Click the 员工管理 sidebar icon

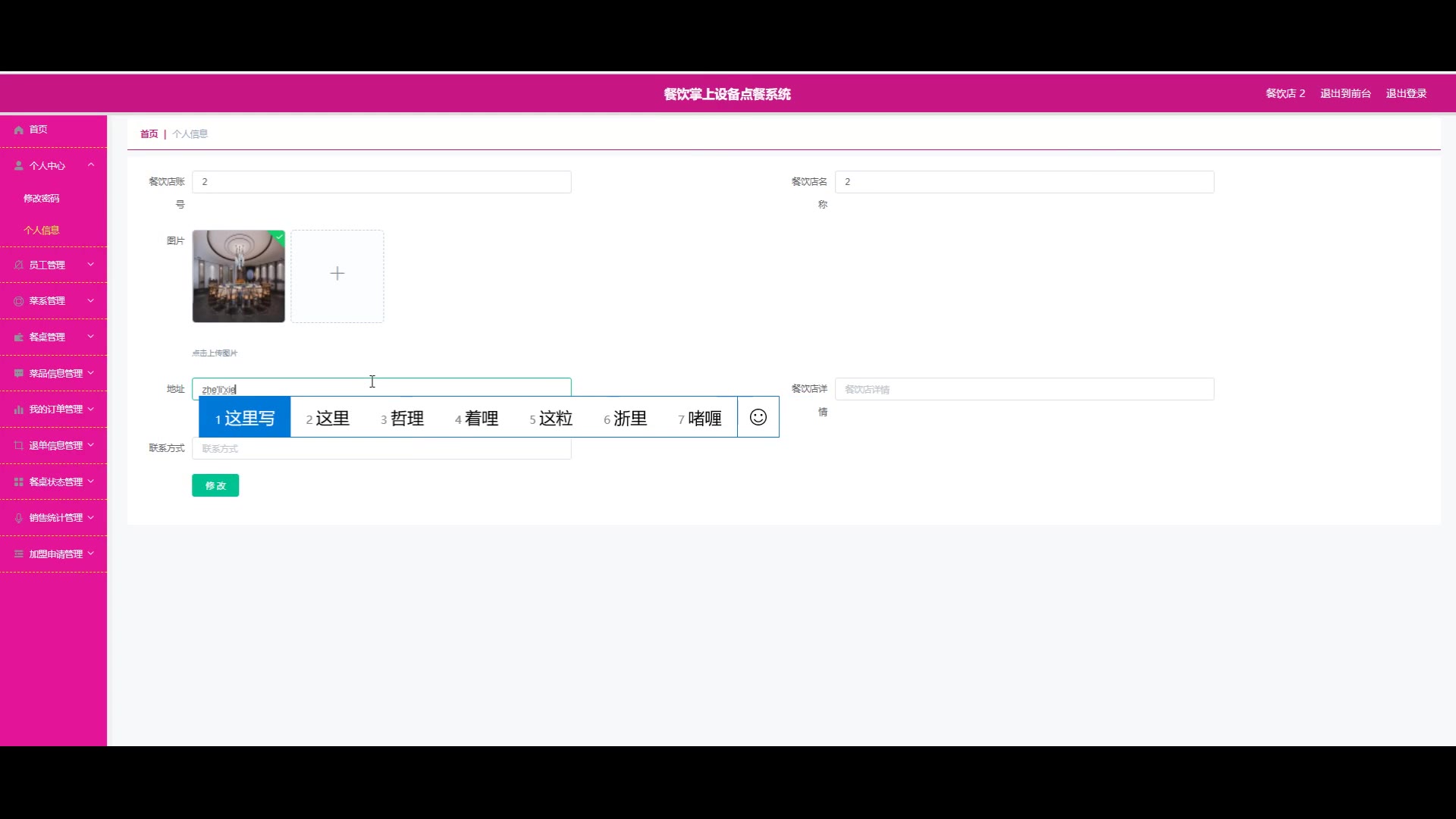pyautogui.click(x=19, y=265)
